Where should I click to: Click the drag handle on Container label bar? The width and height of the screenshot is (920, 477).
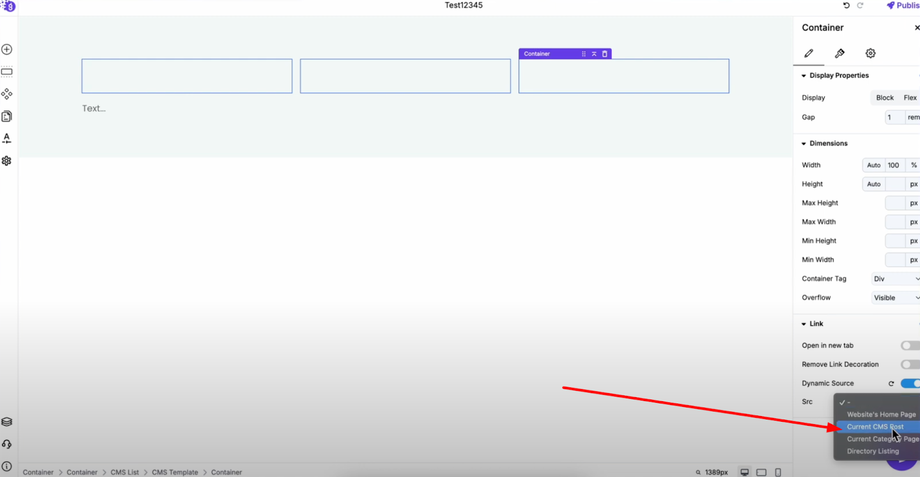pos(583,54)
